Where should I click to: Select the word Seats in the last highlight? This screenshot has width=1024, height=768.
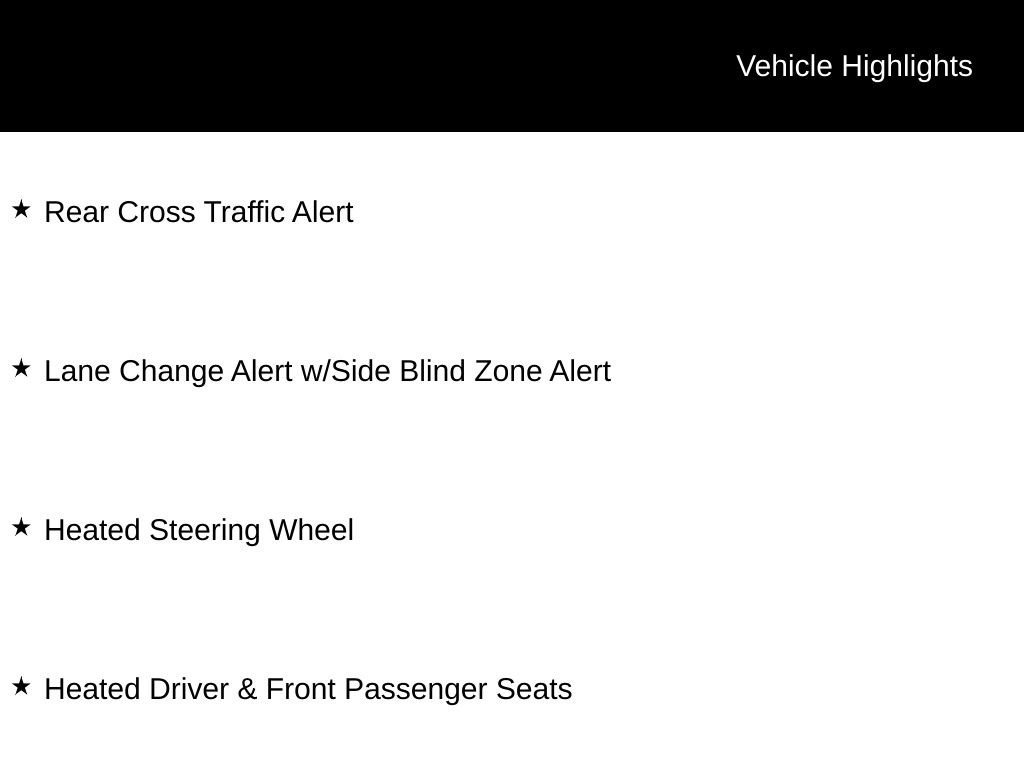534,689
